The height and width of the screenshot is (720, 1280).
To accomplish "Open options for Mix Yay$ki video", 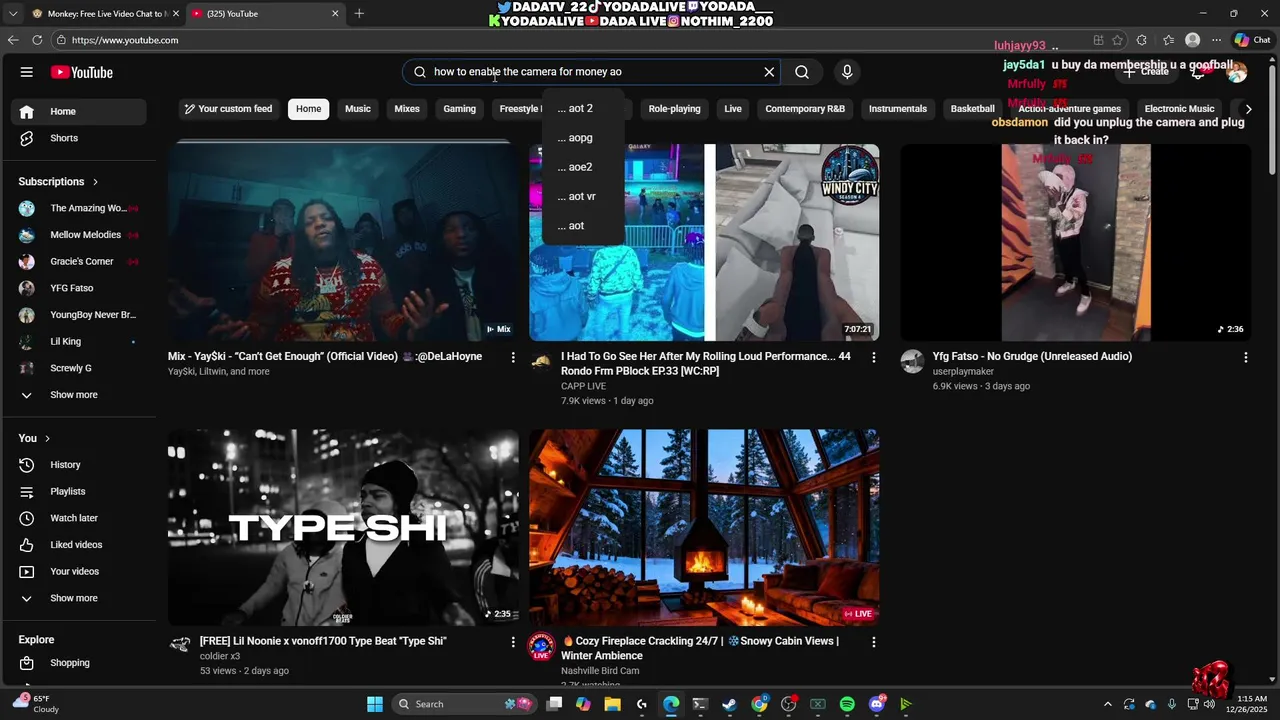I will pyautogui.click(x=513, y=357).
